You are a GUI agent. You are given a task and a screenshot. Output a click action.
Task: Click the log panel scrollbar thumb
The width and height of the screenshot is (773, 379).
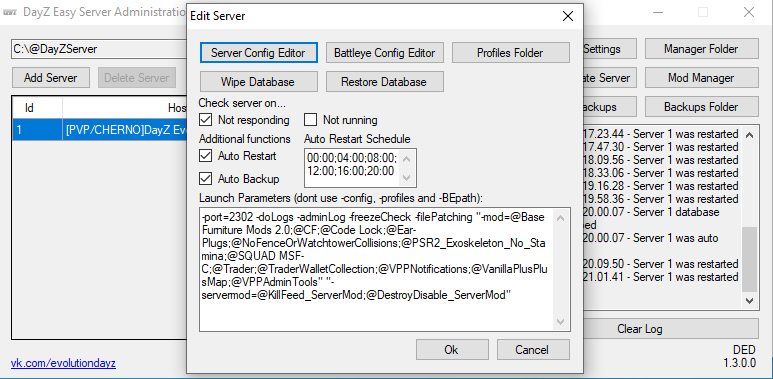[x=749, y=259]
